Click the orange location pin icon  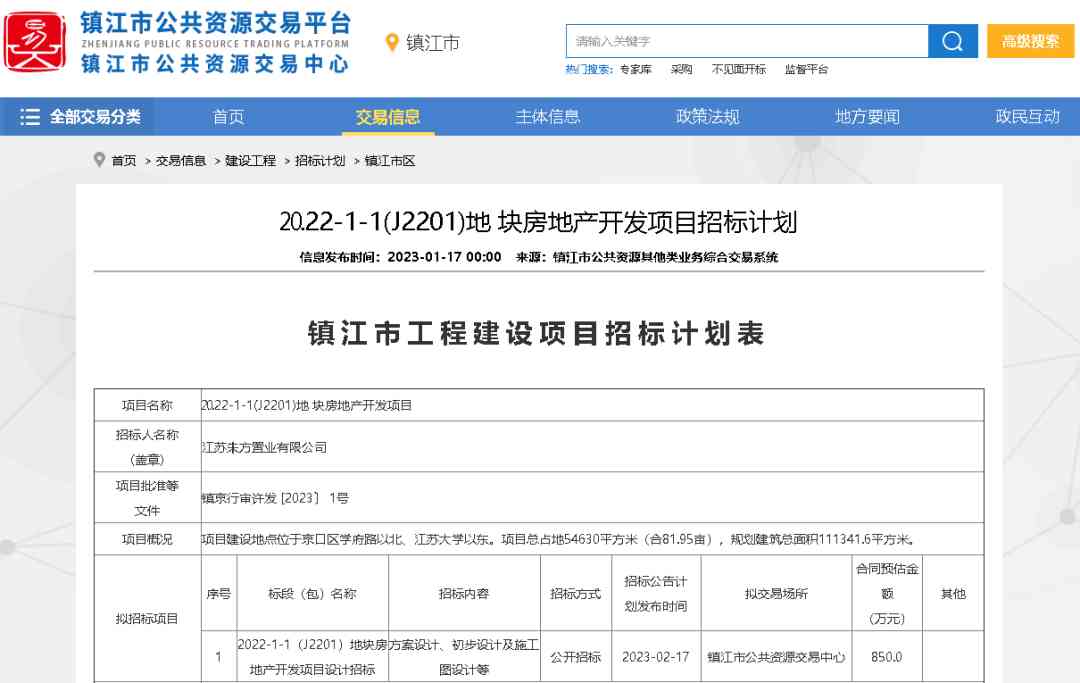pyautogui.click(x=392, y=42)
